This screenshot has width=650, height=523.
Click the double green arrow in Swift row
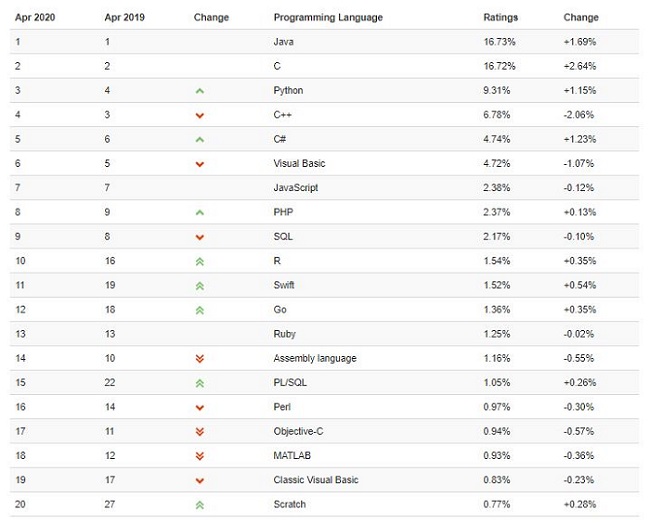[200, 285]
